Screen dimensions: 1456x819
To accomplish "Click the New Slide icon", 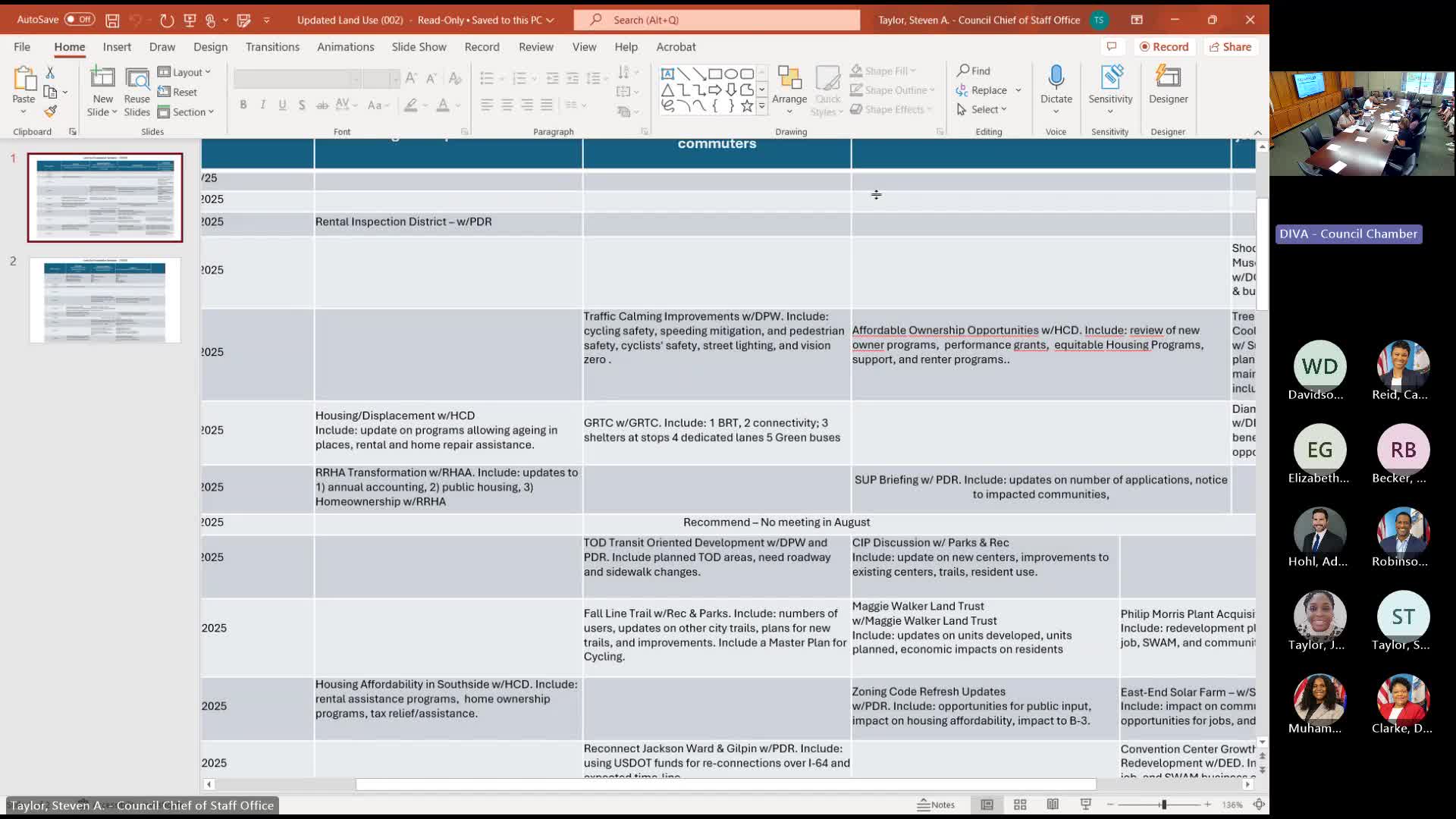I will pos(102,77).
